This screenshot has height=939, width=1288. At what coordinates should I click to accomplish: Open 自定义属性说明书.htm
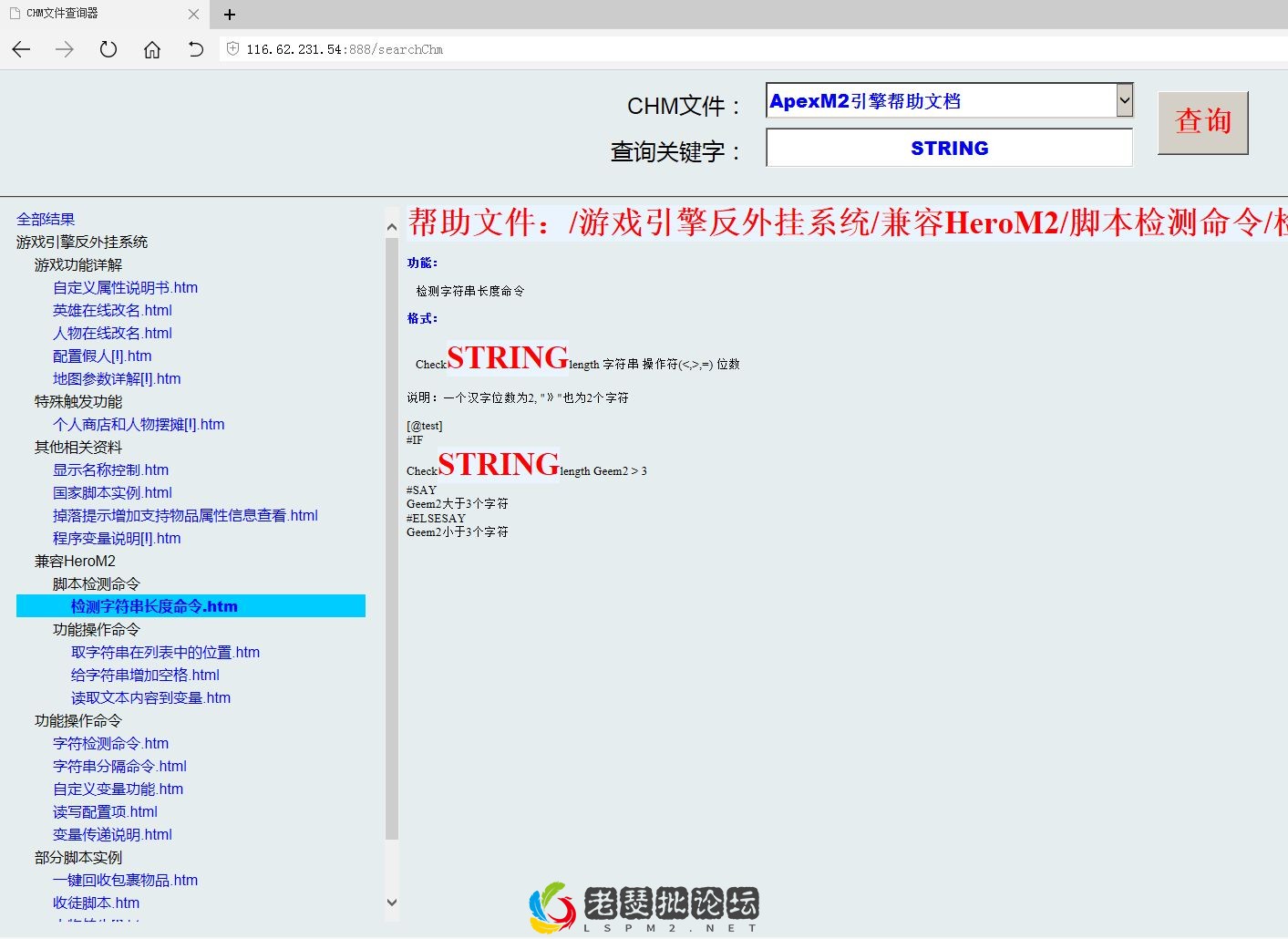[125, 287]
